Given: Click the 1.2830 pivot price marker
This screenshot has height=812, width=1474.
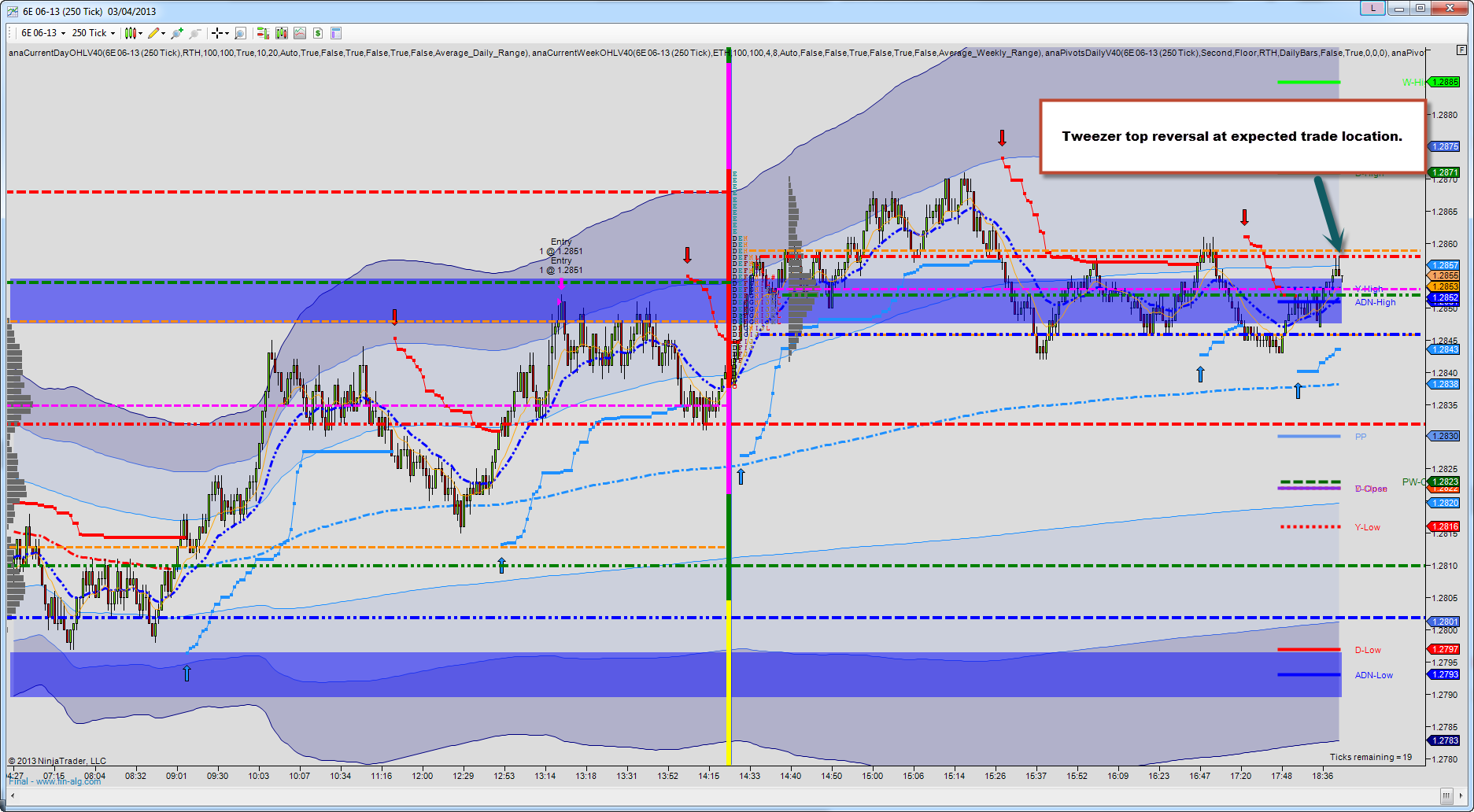Looking at the screenshot, I should coord(1445,436).
